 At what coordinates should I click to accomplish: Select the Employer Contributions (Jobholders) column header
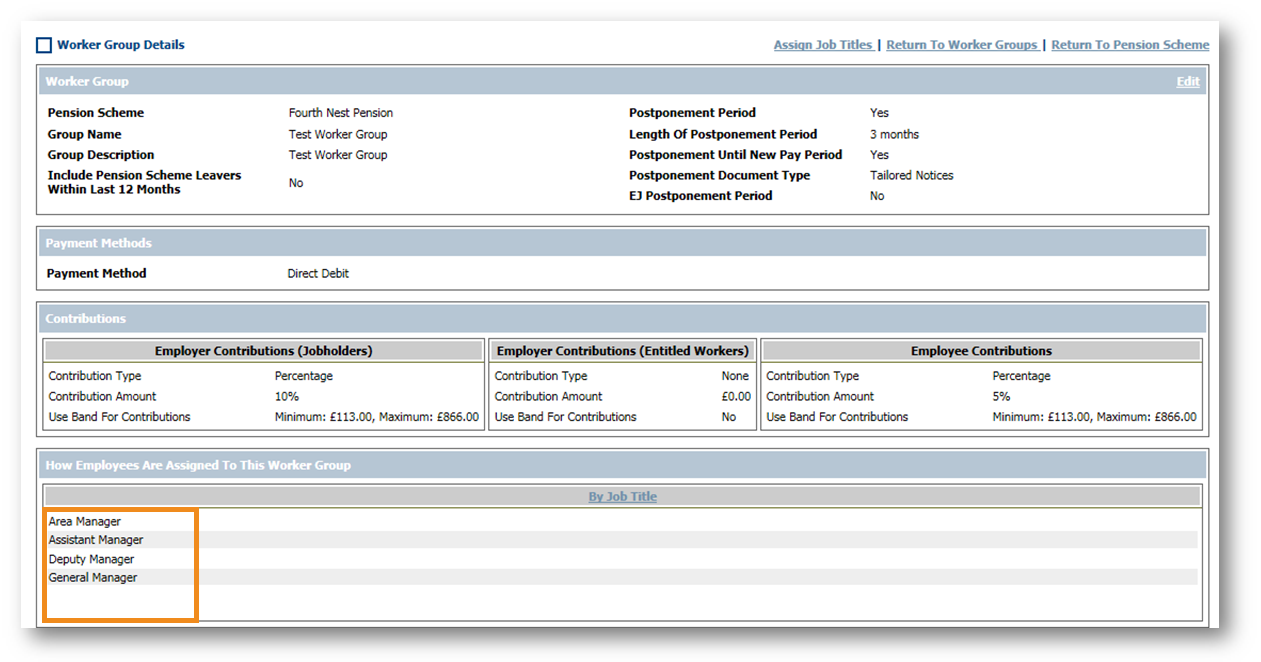click(264, 351)
